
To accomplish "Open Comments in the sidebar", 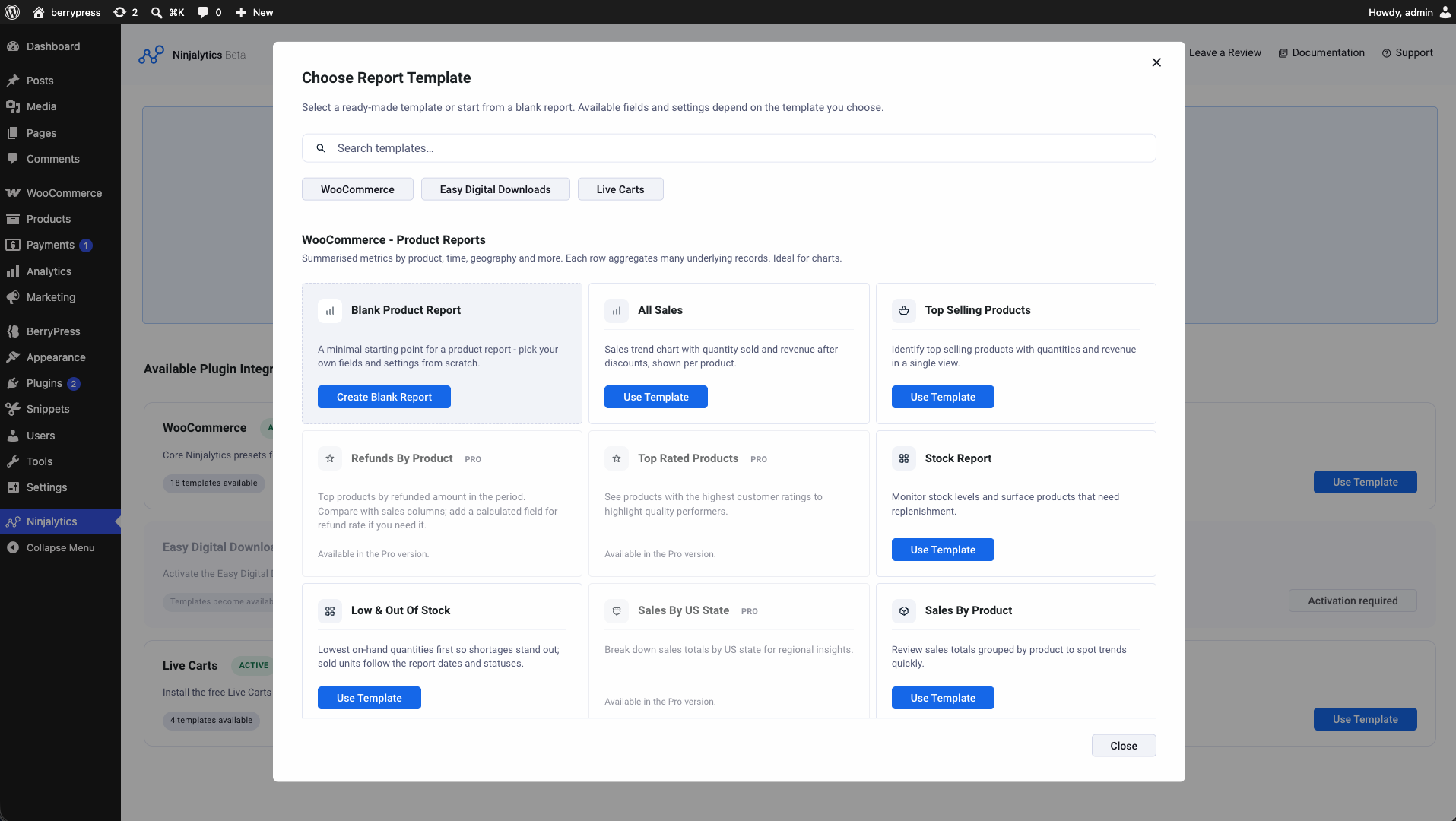I will click(60, 159).
